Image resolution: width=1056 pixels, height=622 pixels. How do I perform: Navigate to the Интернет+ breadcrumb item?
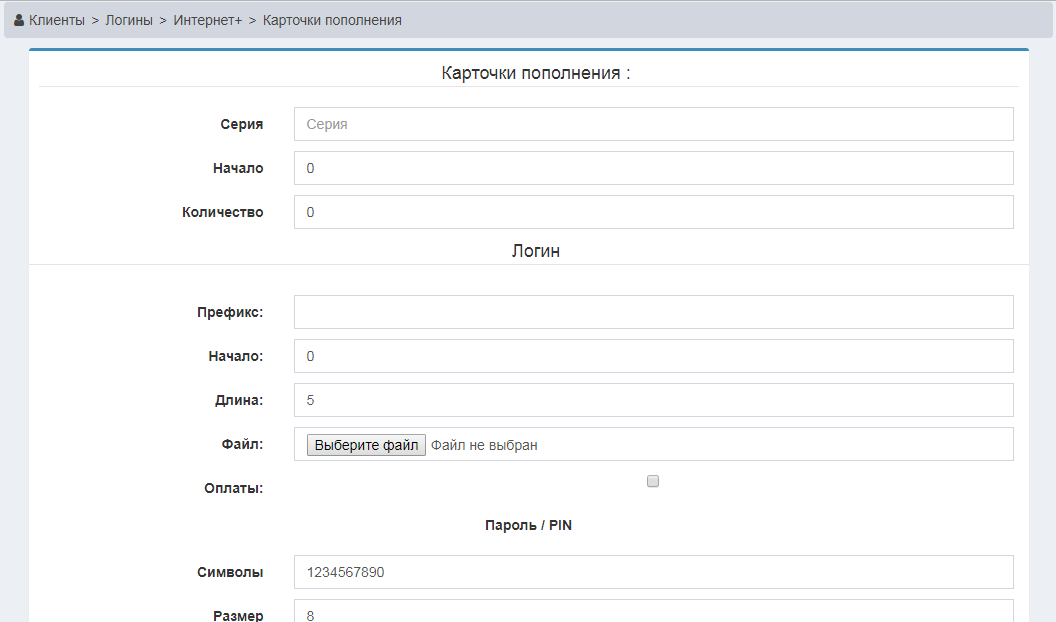click(208, 20)
